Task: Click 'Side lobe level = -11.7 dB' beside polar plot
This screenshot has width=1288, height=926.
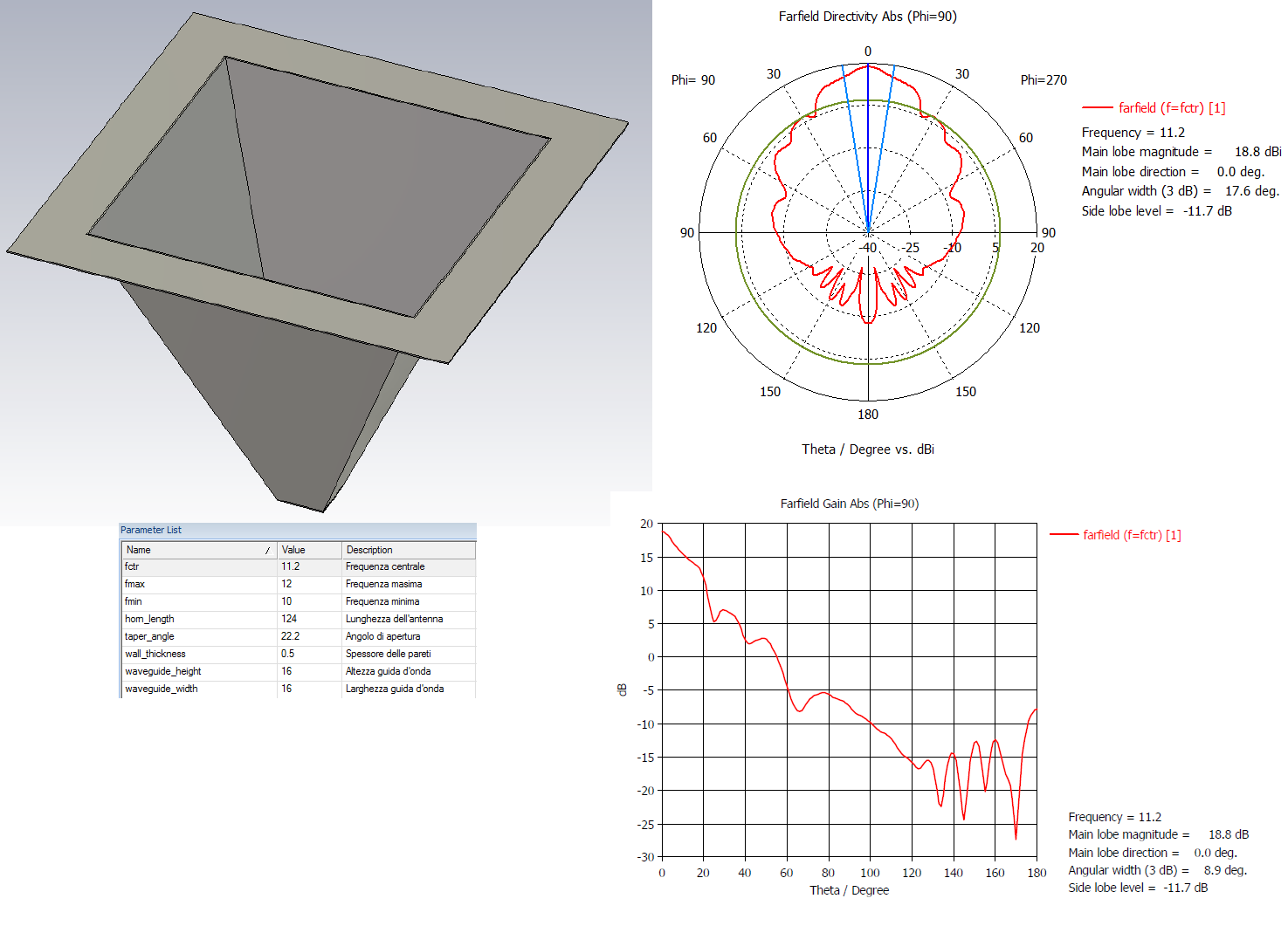Action: (x=1156, y=211)
